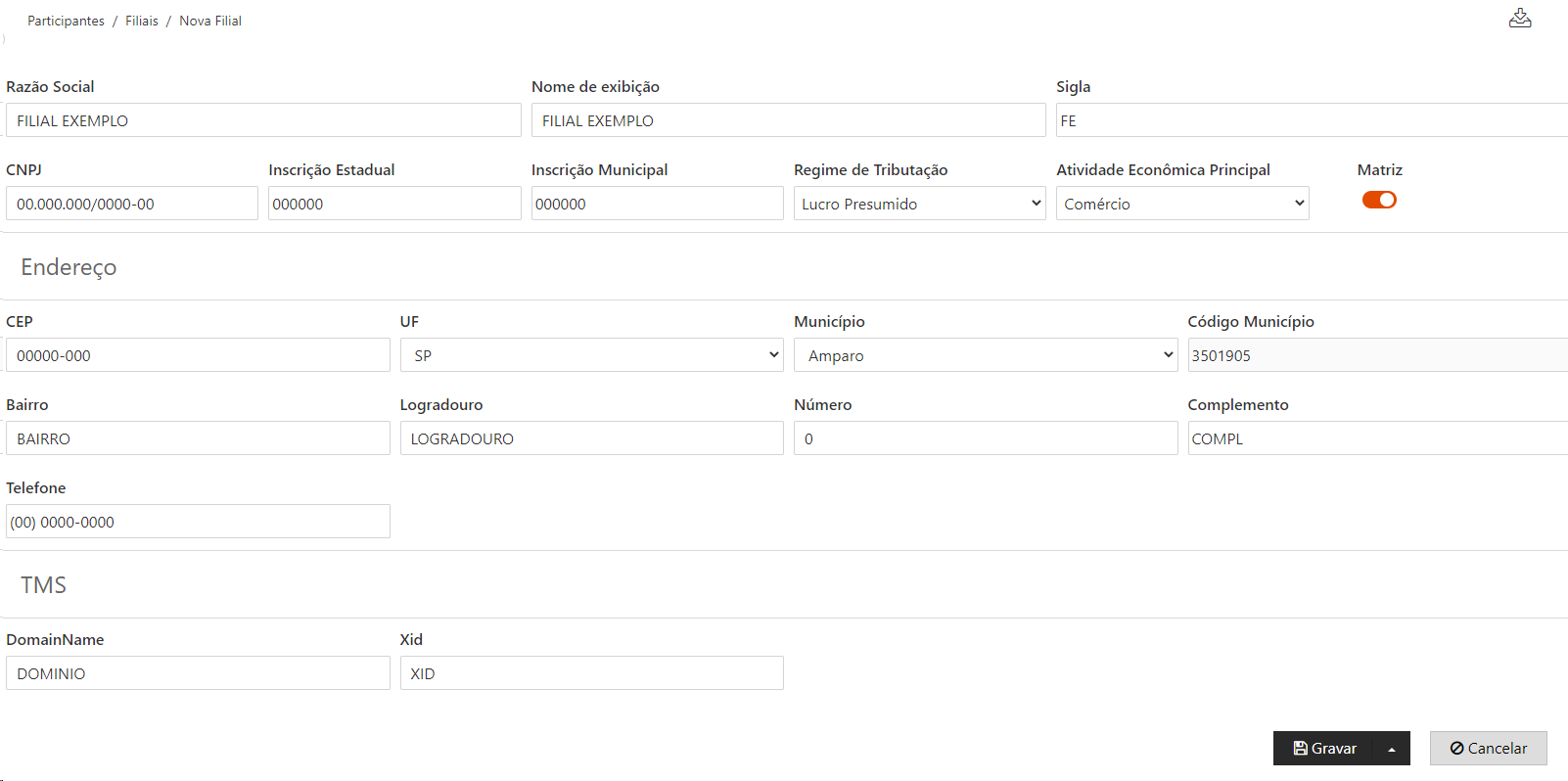Click the download icon at top right

[x=1520, y=19]
